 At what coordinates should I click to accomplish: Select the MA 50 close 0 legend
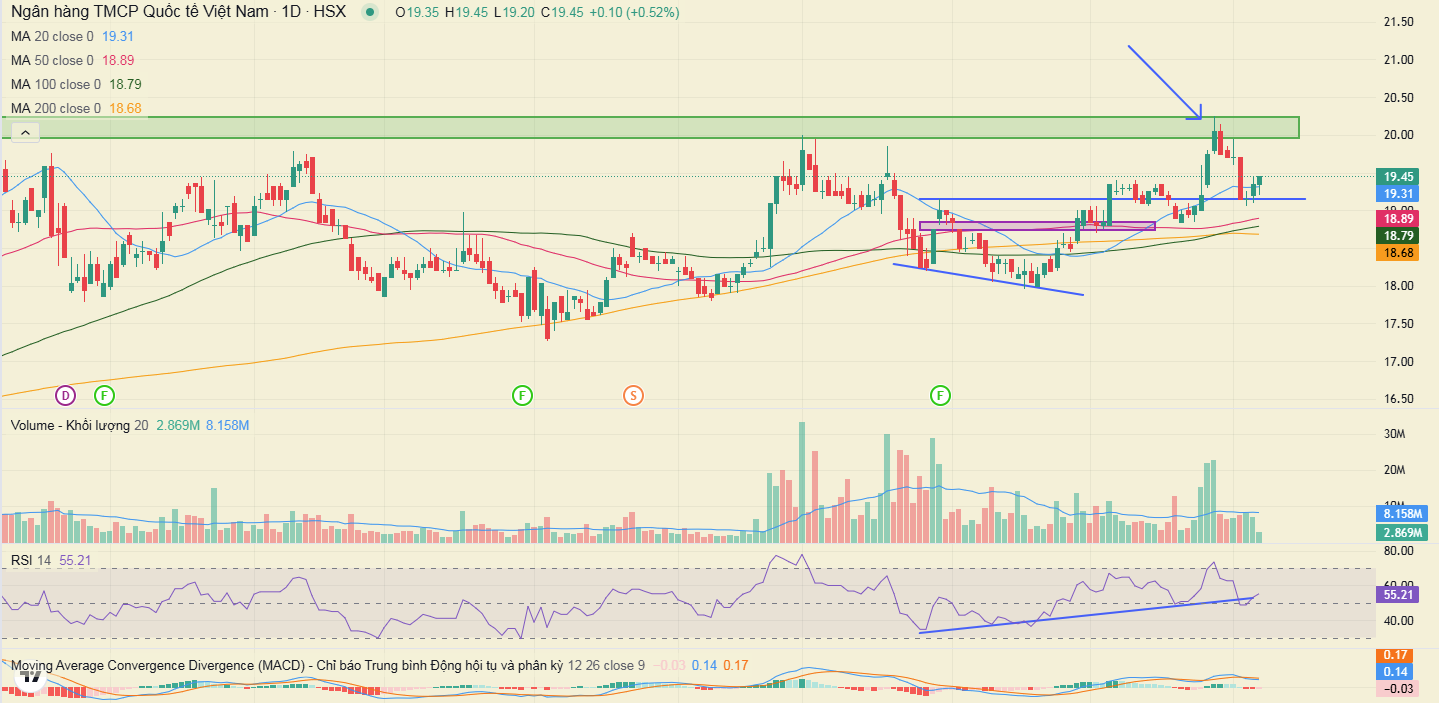pos(52,60)
